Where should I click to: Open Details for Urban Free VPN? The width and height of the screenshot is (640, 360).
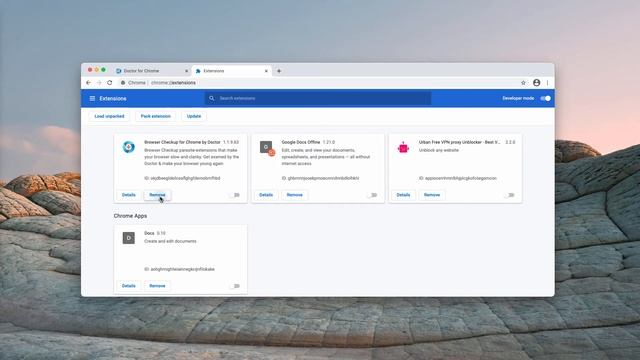(403, 195)
